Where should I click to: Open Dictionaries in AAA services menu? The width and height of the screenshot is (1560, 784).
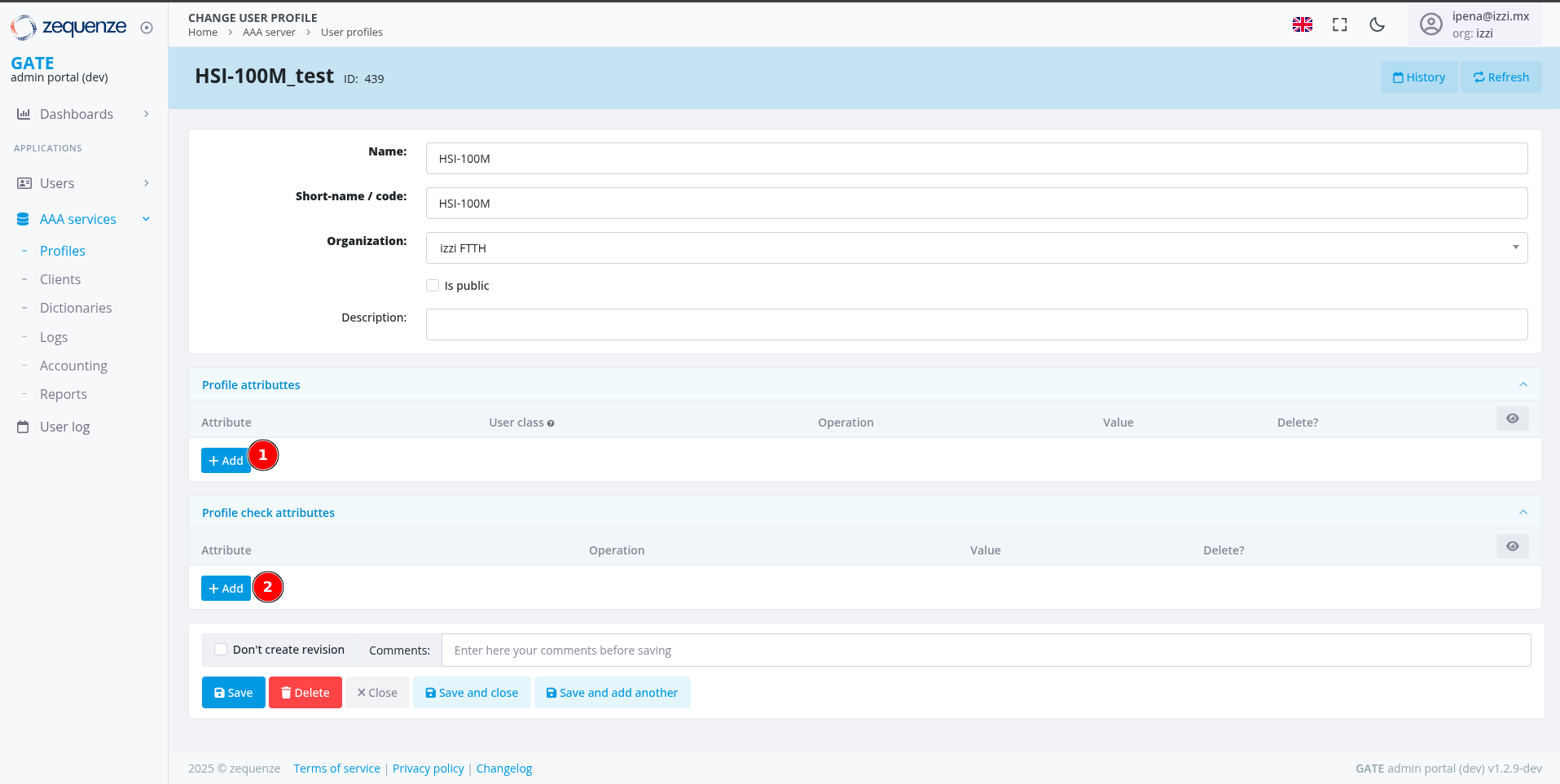pyautogui.click(x=76, y=308)
